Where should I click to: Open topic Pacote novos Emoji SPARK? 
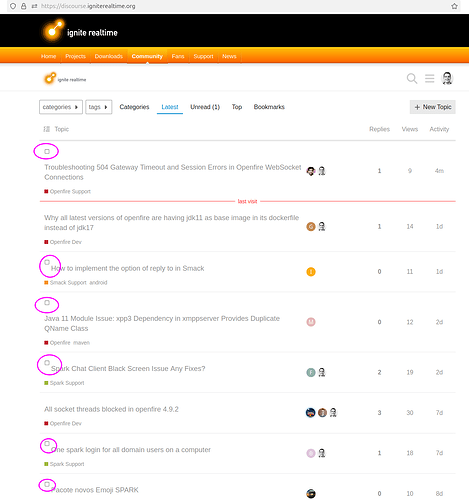(95, 490)
